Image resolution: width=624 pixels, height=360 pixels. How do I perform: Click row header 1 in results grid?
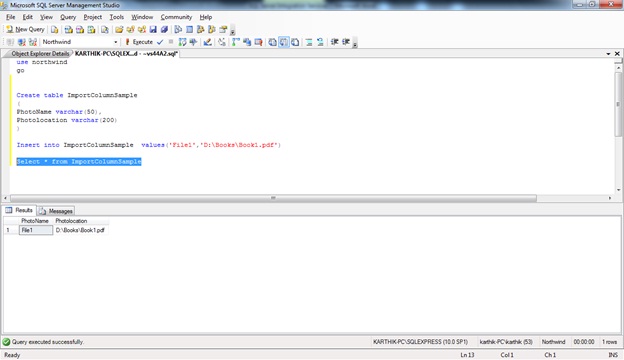coord(11,230)
